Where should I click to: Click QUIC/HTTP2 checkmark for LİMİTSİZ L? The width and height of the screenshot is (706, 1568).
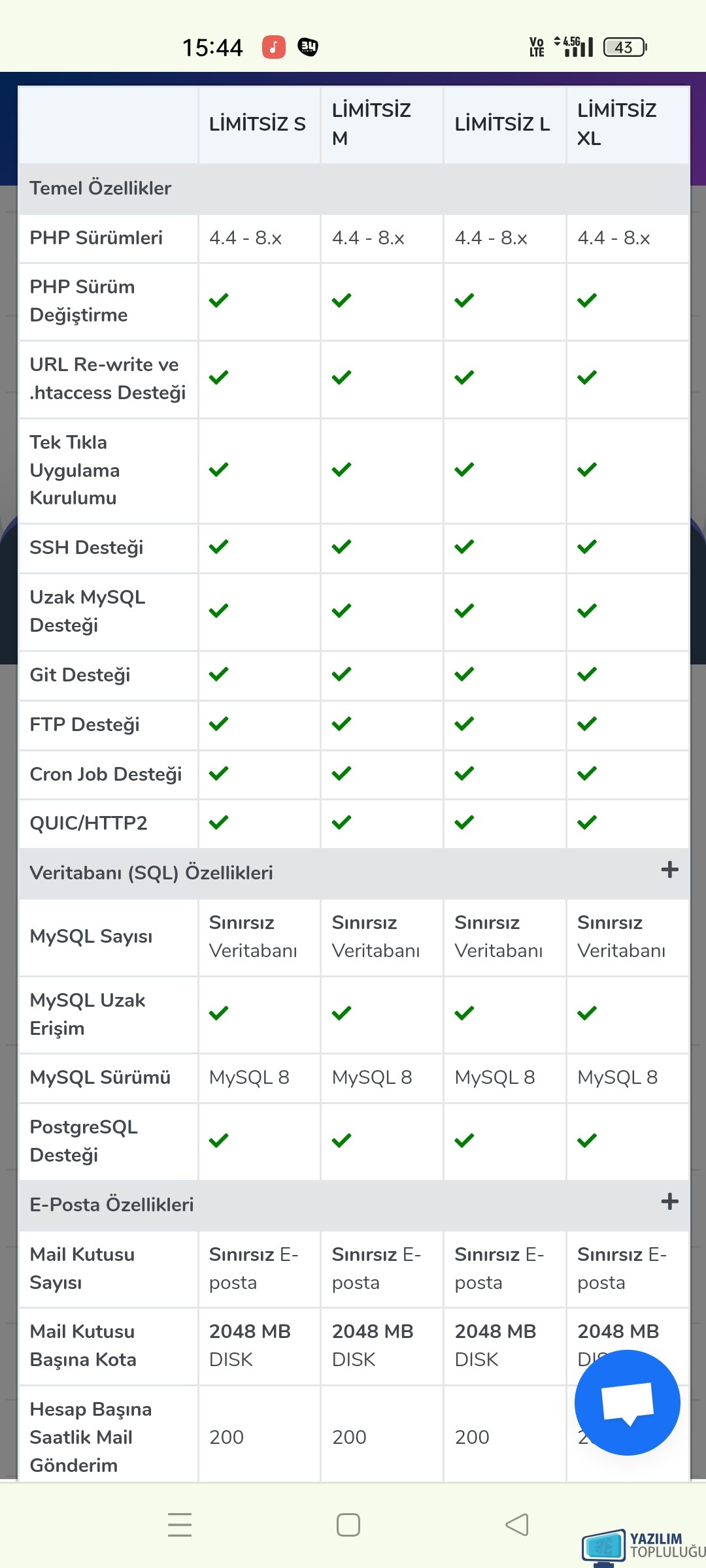(x=464, y=823)
